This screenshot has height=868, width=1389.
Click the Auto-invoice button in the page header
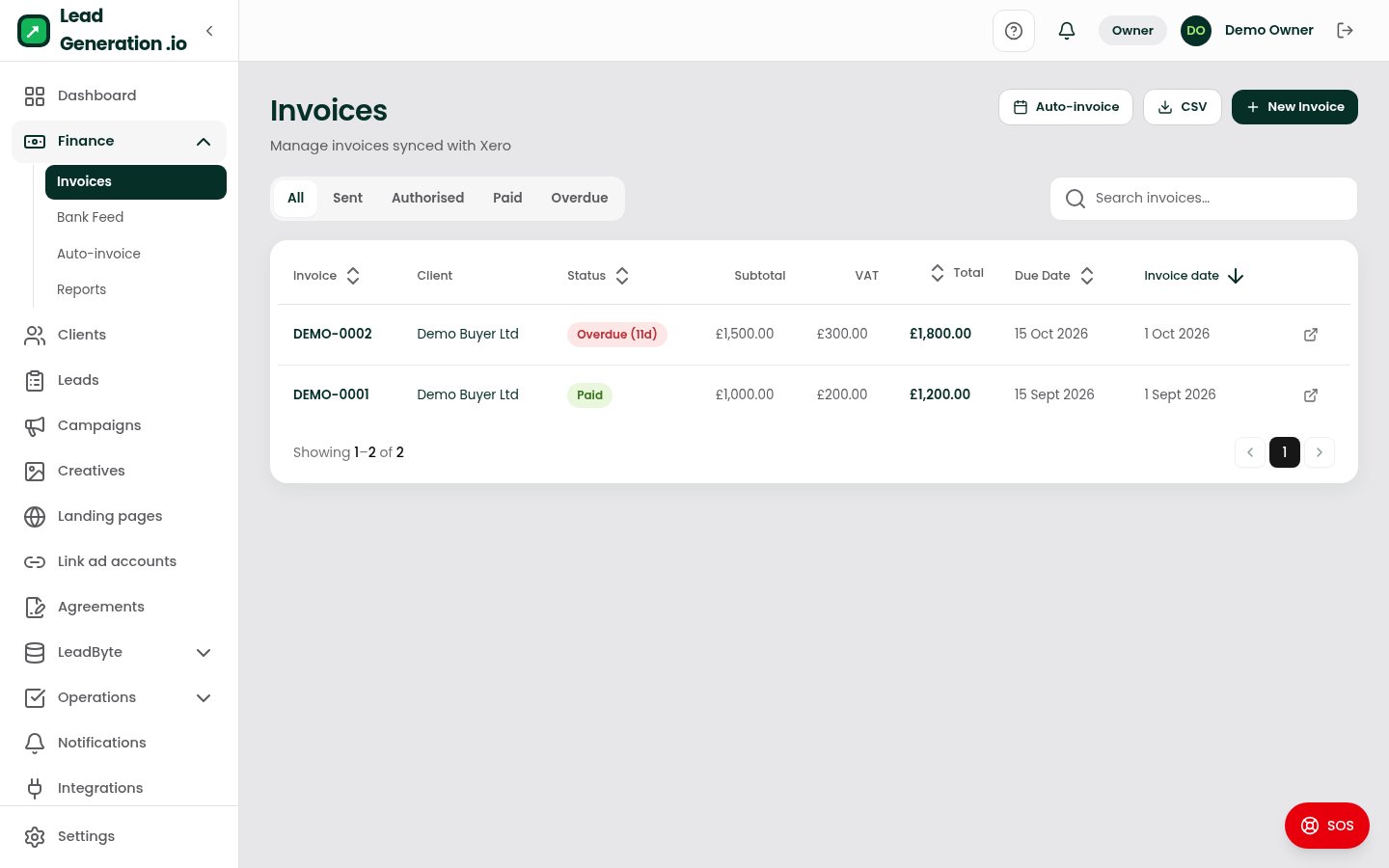click(x=1066, y=107)
